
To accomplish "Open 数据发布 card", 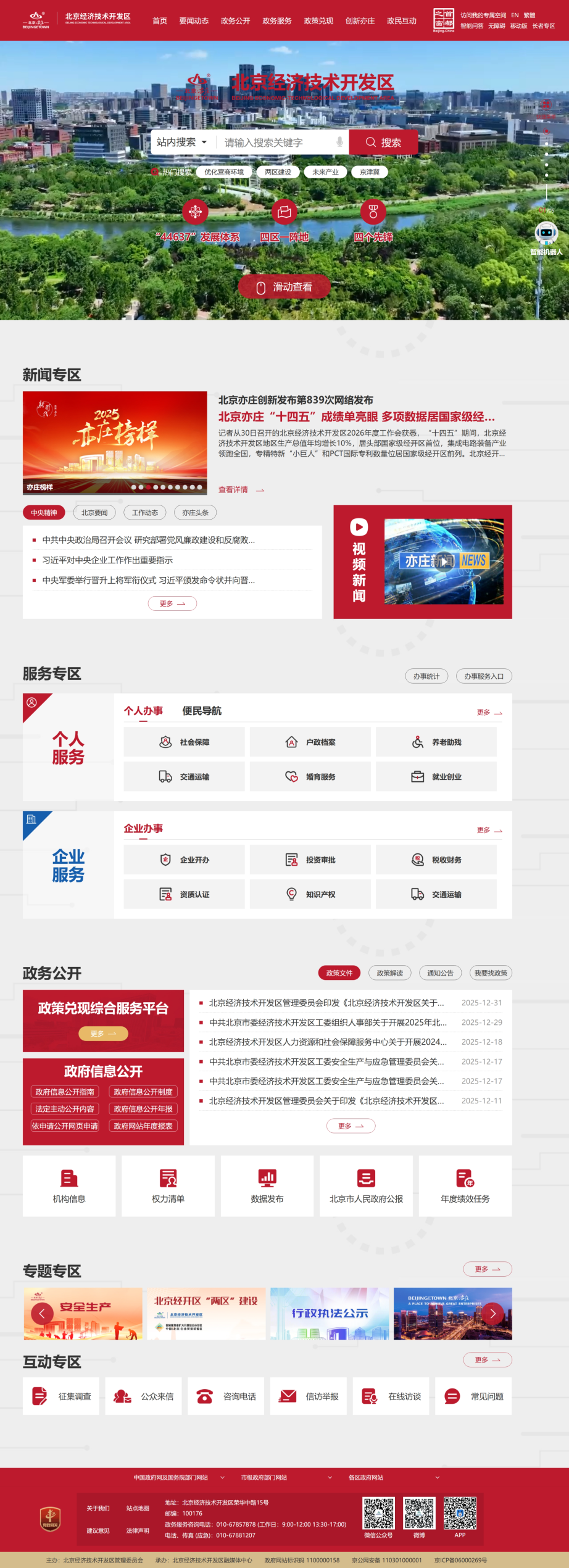I will pyautogui.click(x=267, y=1186).
